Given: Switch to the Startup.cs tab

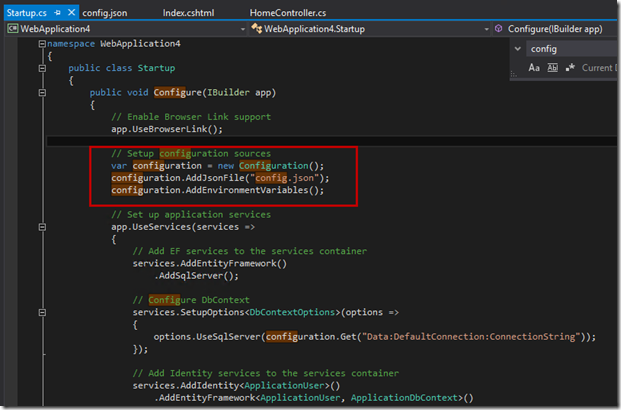Looking at the screenshot, I should point(27,13).
